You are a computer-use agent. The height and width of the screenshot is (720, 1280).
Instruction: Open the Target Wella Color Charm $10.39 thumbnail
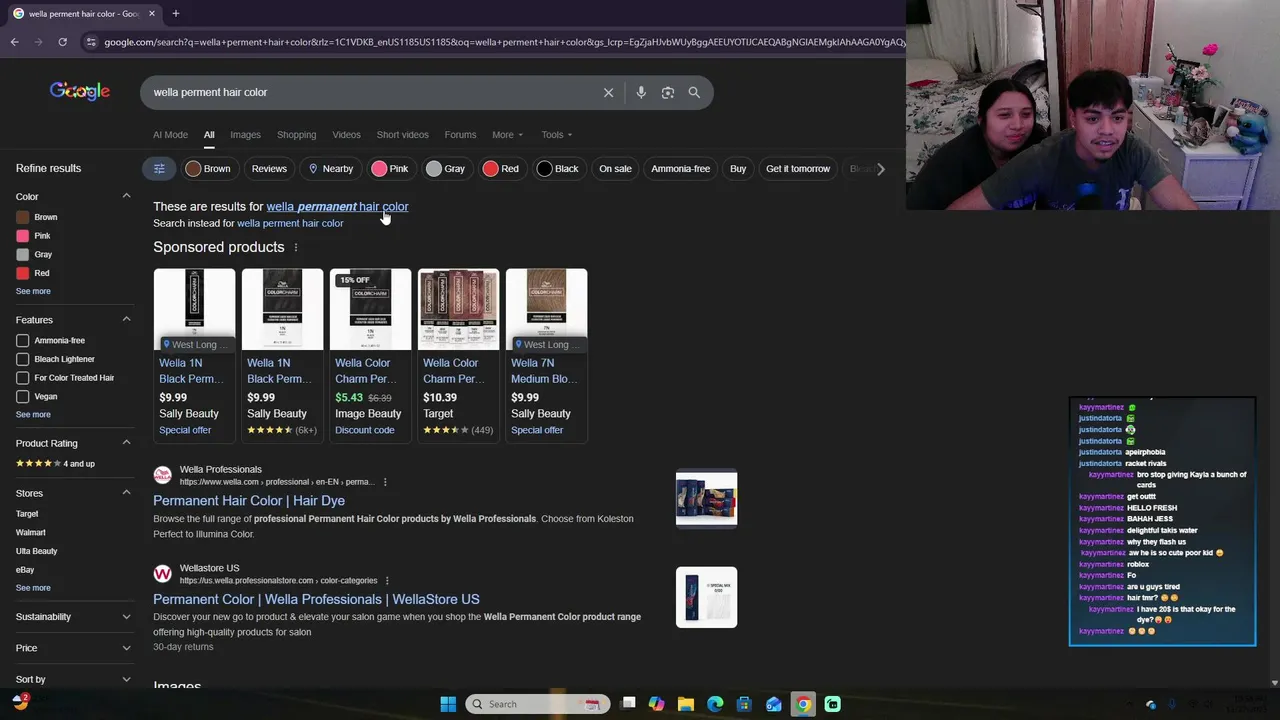(x=458, y=310)
